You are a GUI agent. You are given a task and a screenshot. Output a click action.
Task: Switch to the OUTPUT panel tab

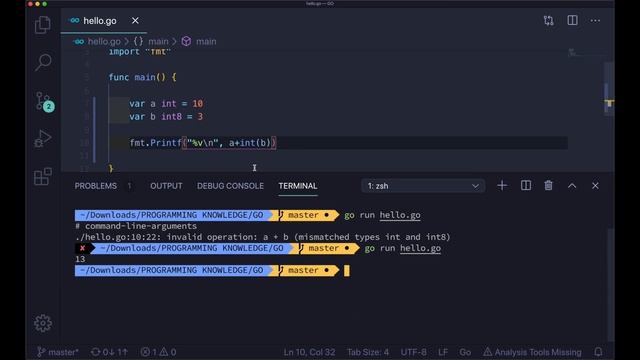pyautogui.click(x=166, y=186)
